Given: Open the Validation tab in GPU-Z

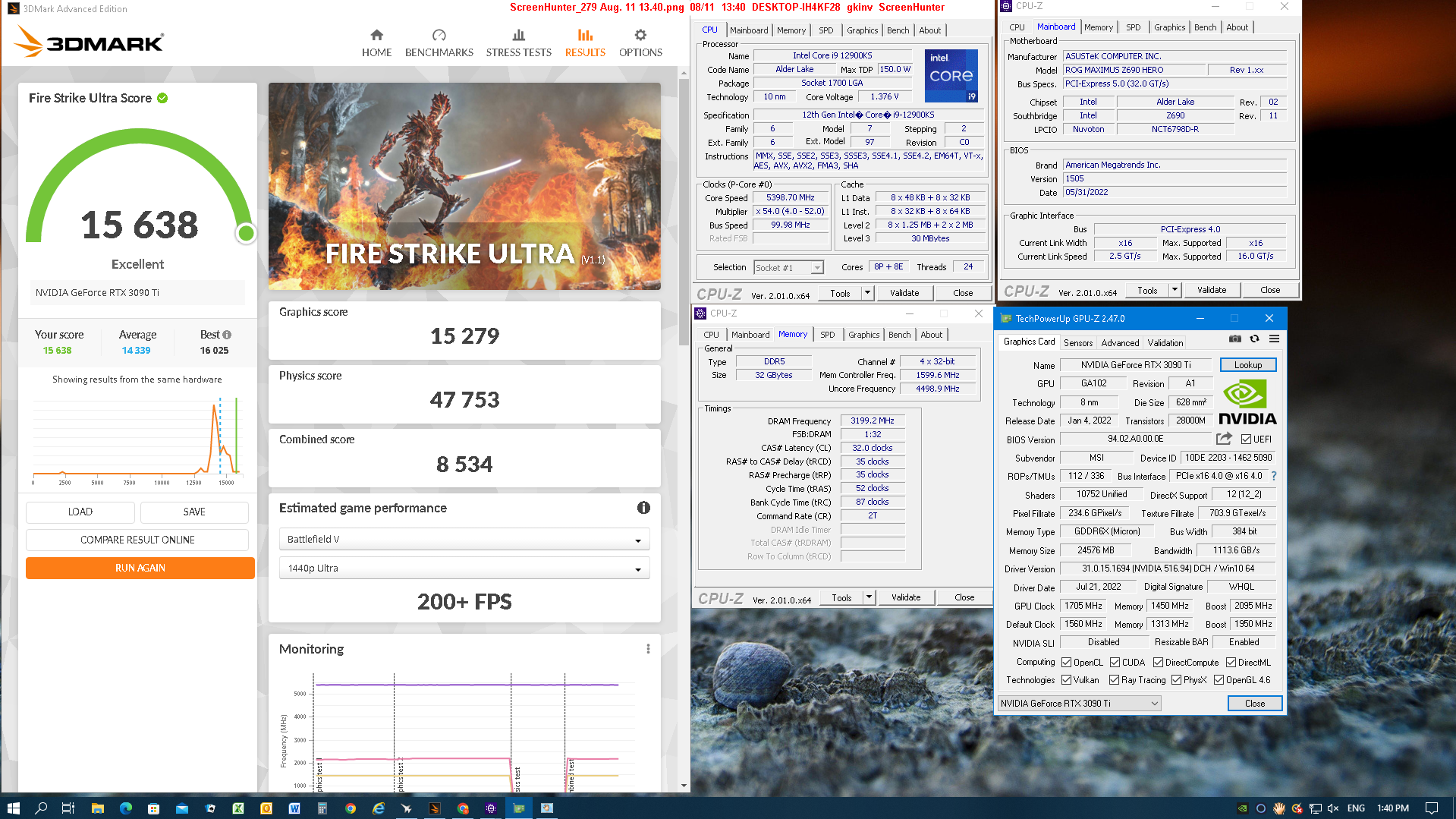Looking at the screenshot, I should tap(1165, 342).
